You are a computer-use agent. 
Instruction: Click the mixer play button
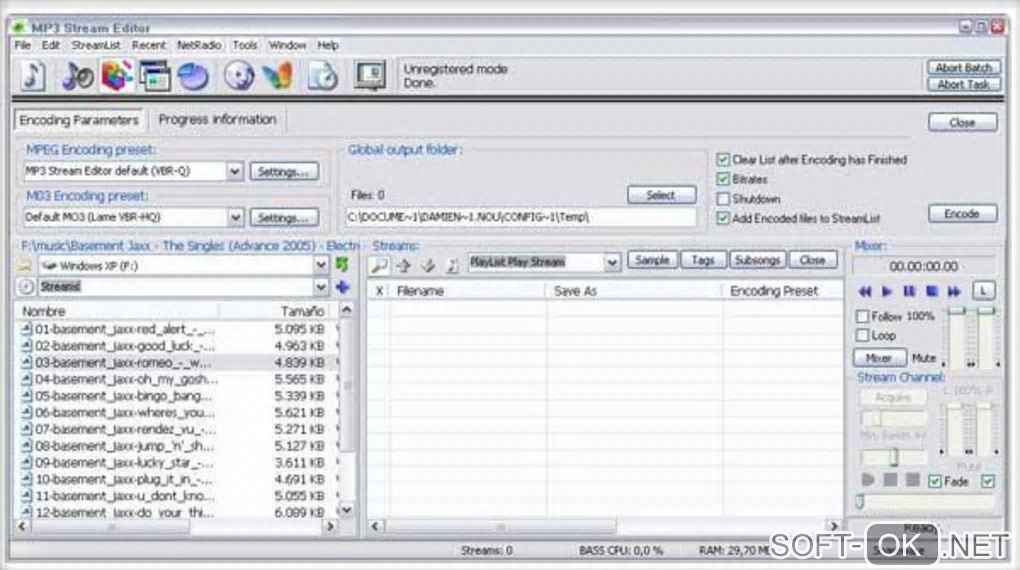pyautogui.click(x=887, y=292)
